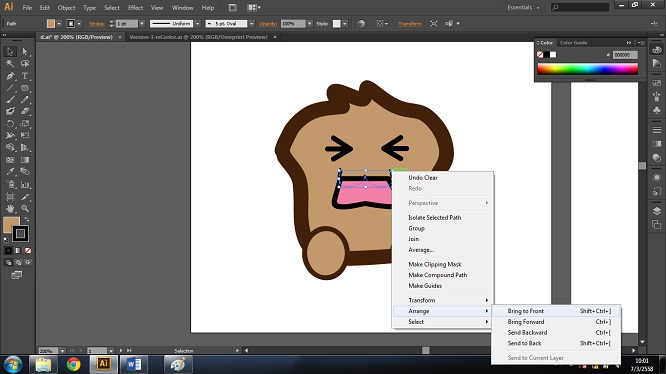Open Essentials workspace switcher

pyautogui.click(x=523, y=7)
